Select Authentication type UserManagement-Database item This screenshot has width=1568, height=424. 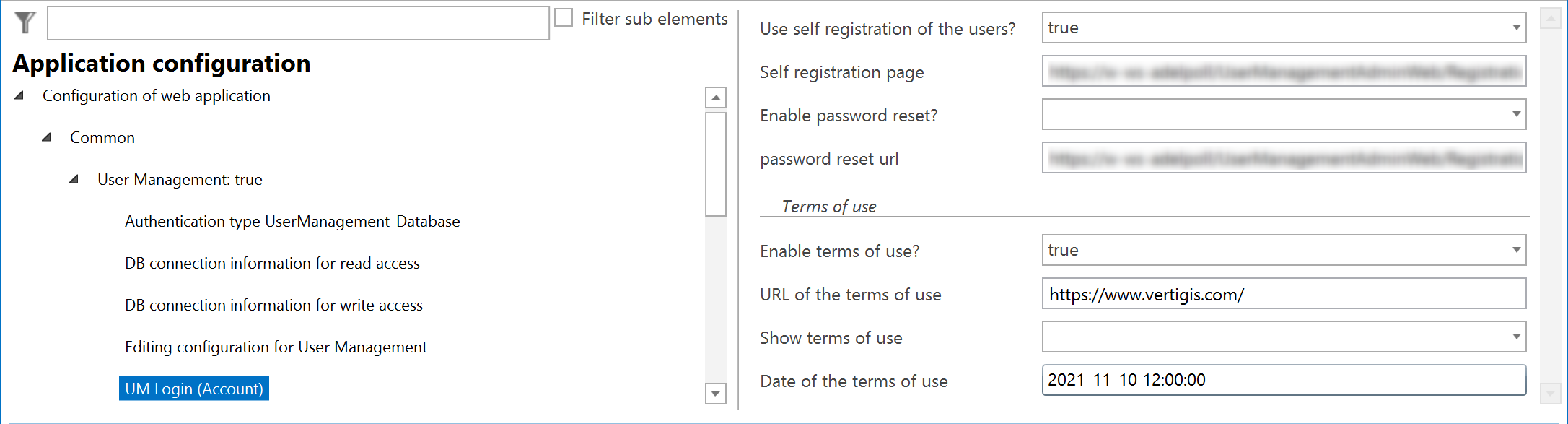(x=292, y=221)
